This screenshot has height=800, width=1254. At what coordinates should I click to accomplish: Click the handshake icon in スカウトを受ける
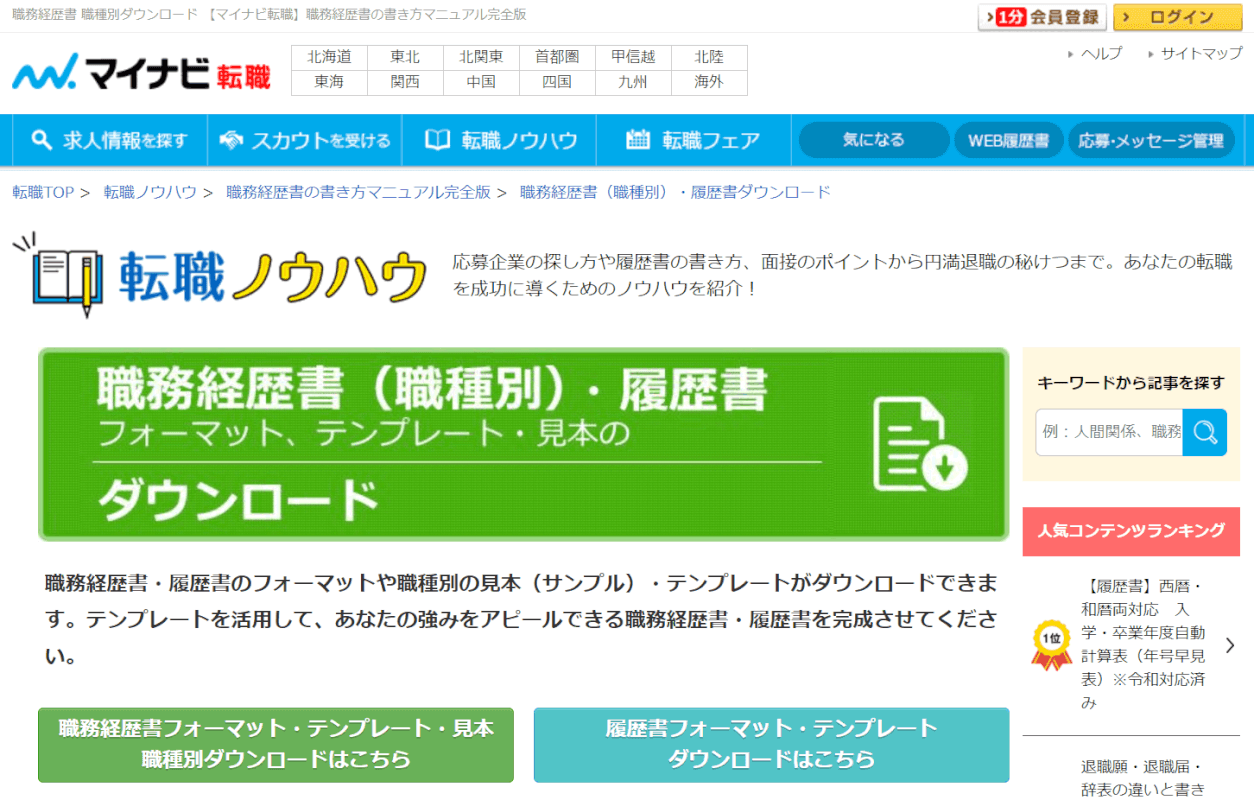(231, 140)
